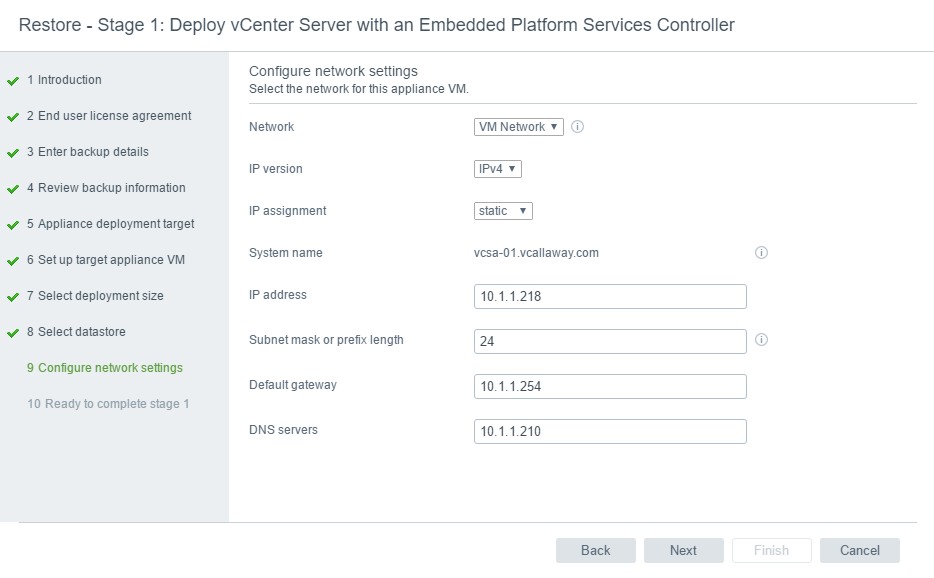Click the 'Configure network settings' heading
934x578 pixels.
pyautogui.click(x=334, y=71)
